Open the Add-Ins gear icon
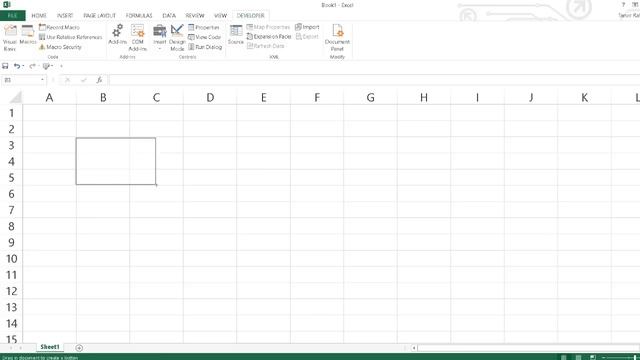 [118, 34]
